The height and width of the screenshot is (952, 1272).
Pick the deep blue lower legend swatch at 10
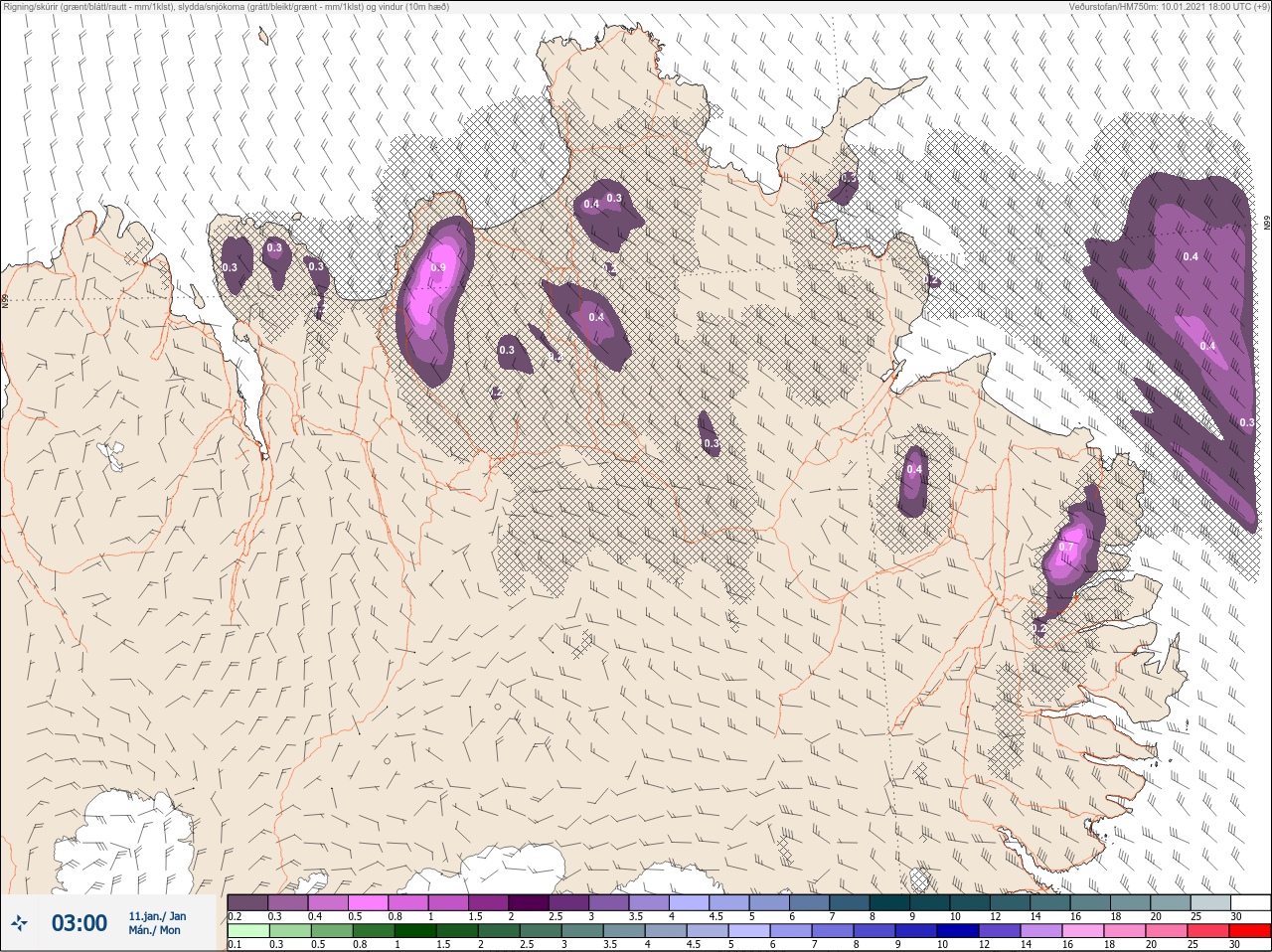[x=957, y=930]
